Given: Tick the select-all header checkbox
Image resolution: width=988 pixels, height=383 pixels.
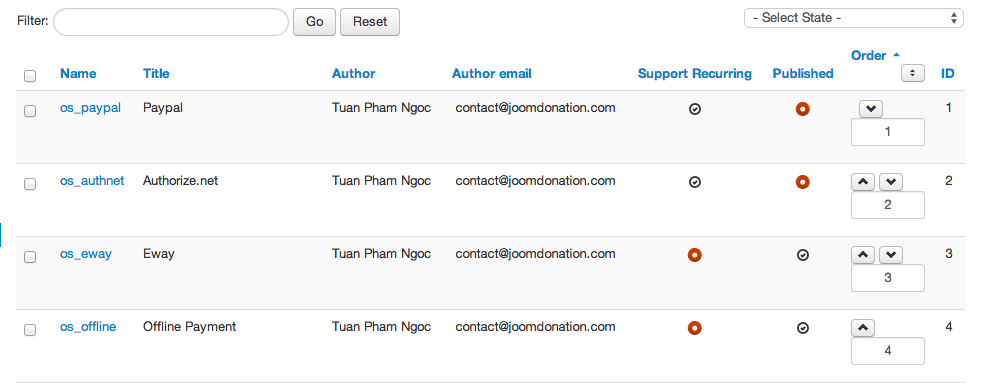Looking at the screenshot, I should point(30,76).
